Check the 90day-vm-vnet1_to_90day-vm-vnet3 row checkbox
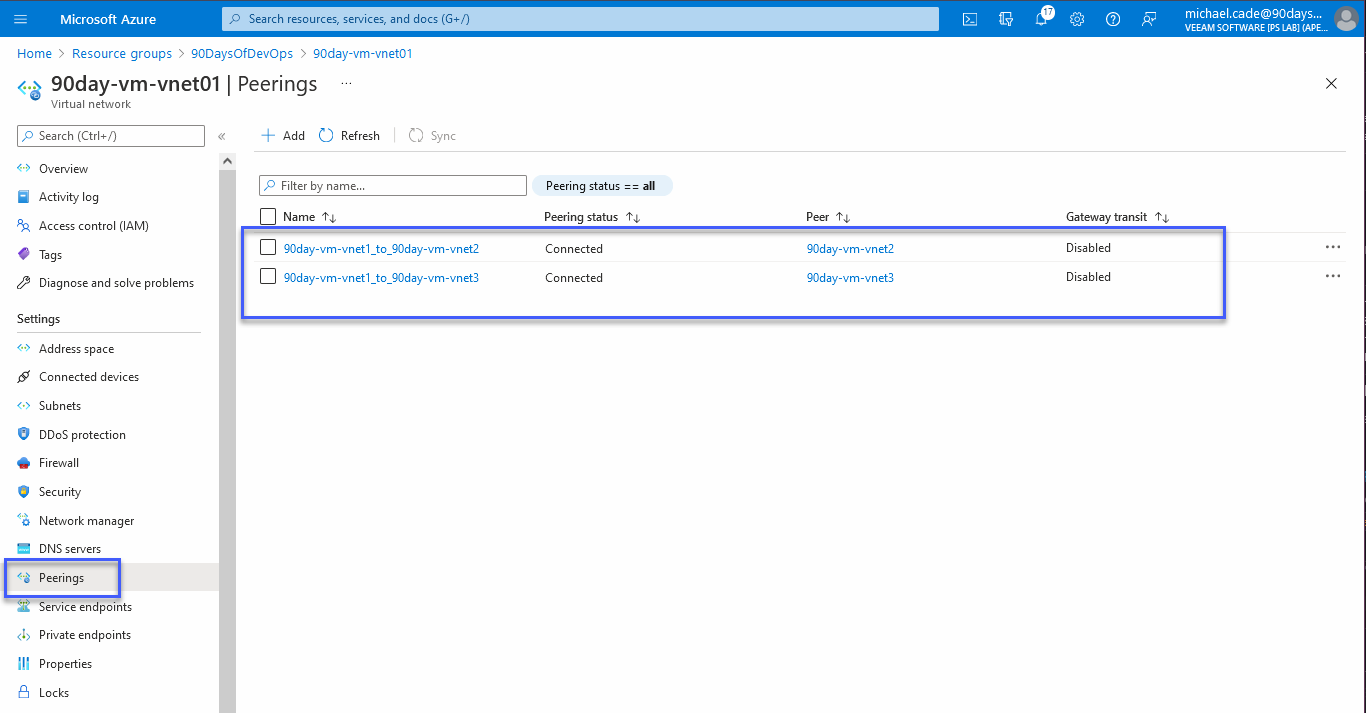1366x713 pixels. click(x=268, y=277)
